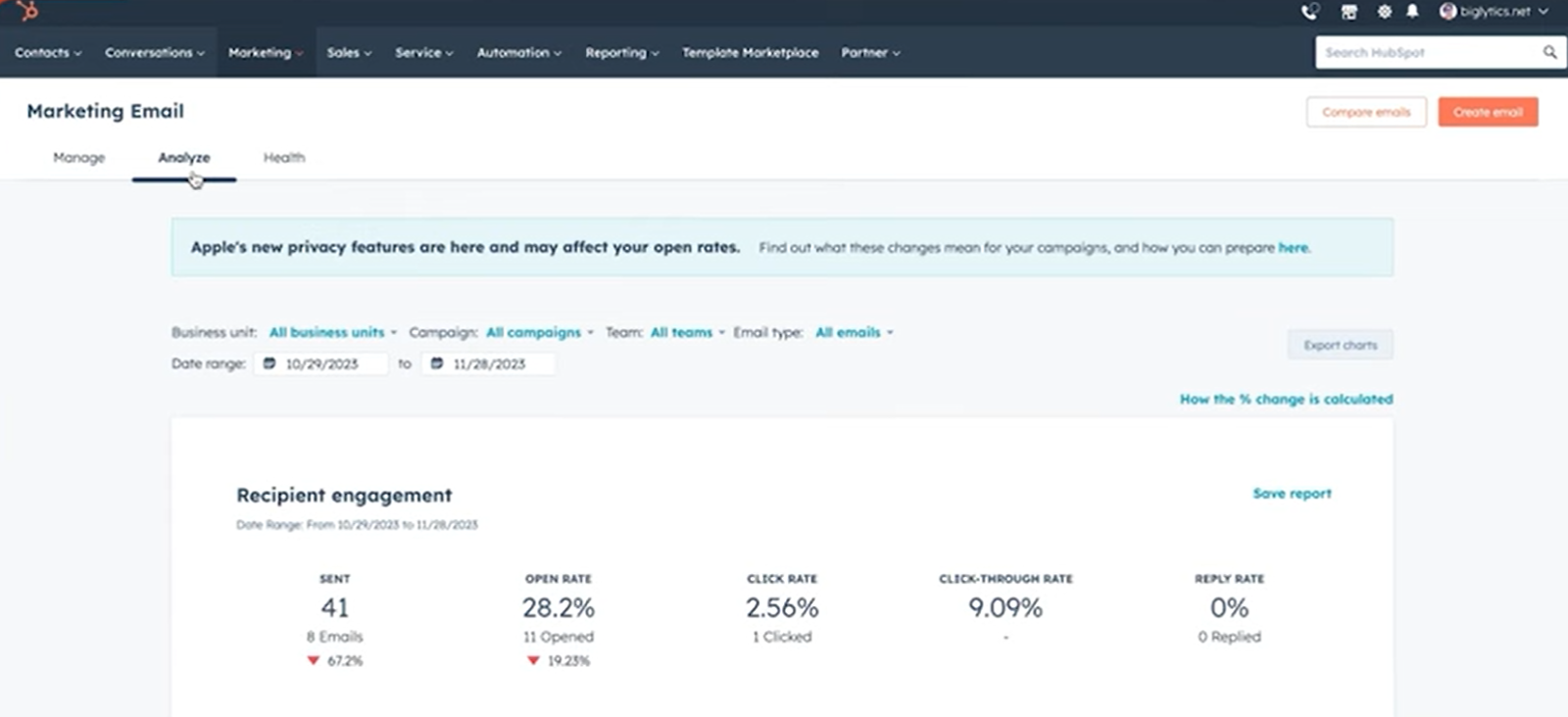Expand the All business units dropdown

pyautogui.click(x=332, y=332)
